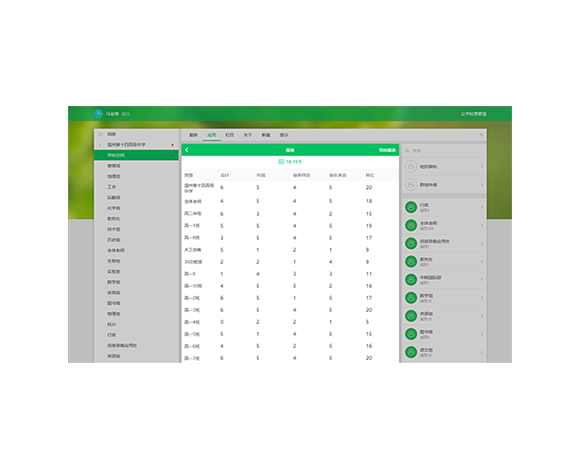Click the link at top-right of header

473,114
